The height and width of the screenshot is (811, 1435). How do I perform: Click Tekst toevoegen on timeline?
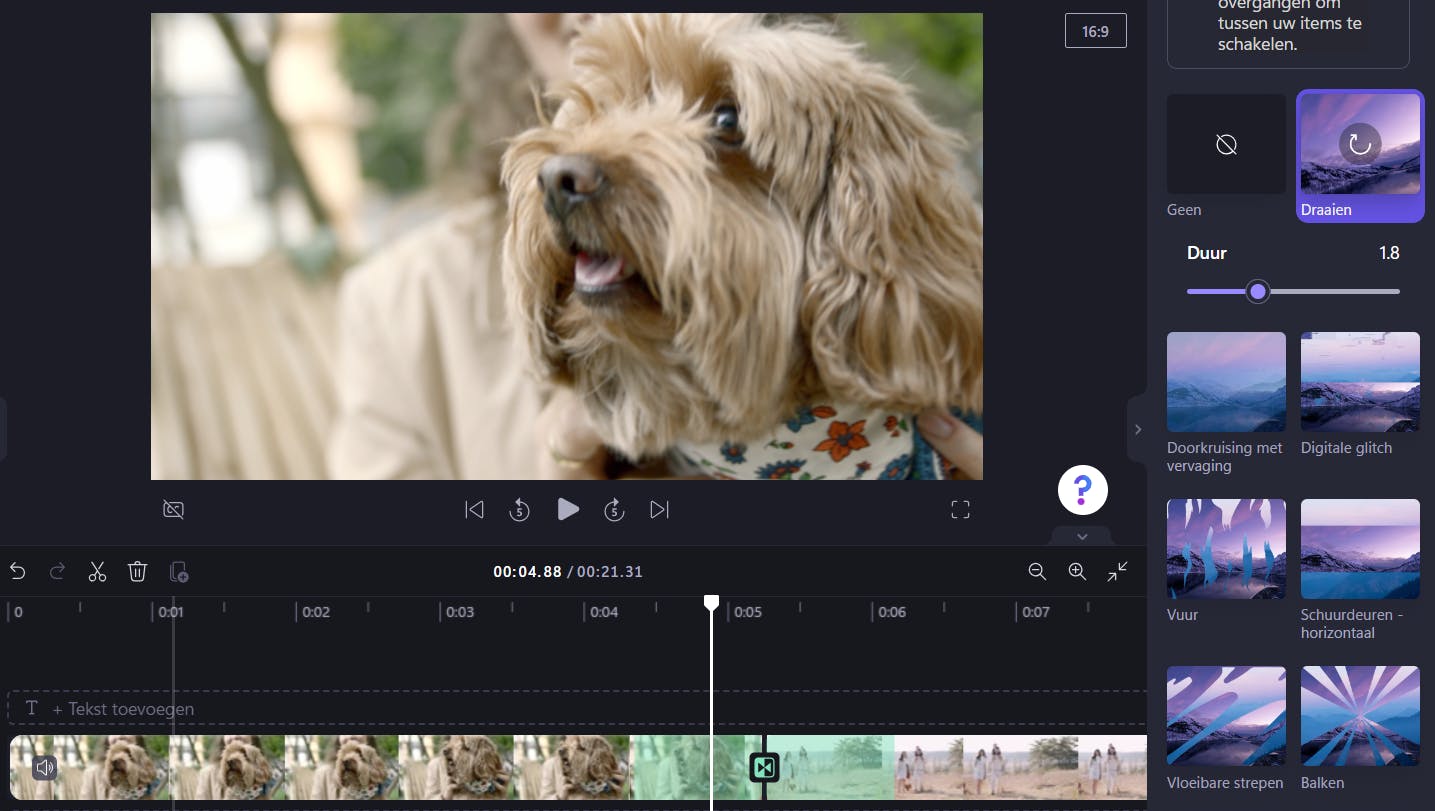pos(123,708)
